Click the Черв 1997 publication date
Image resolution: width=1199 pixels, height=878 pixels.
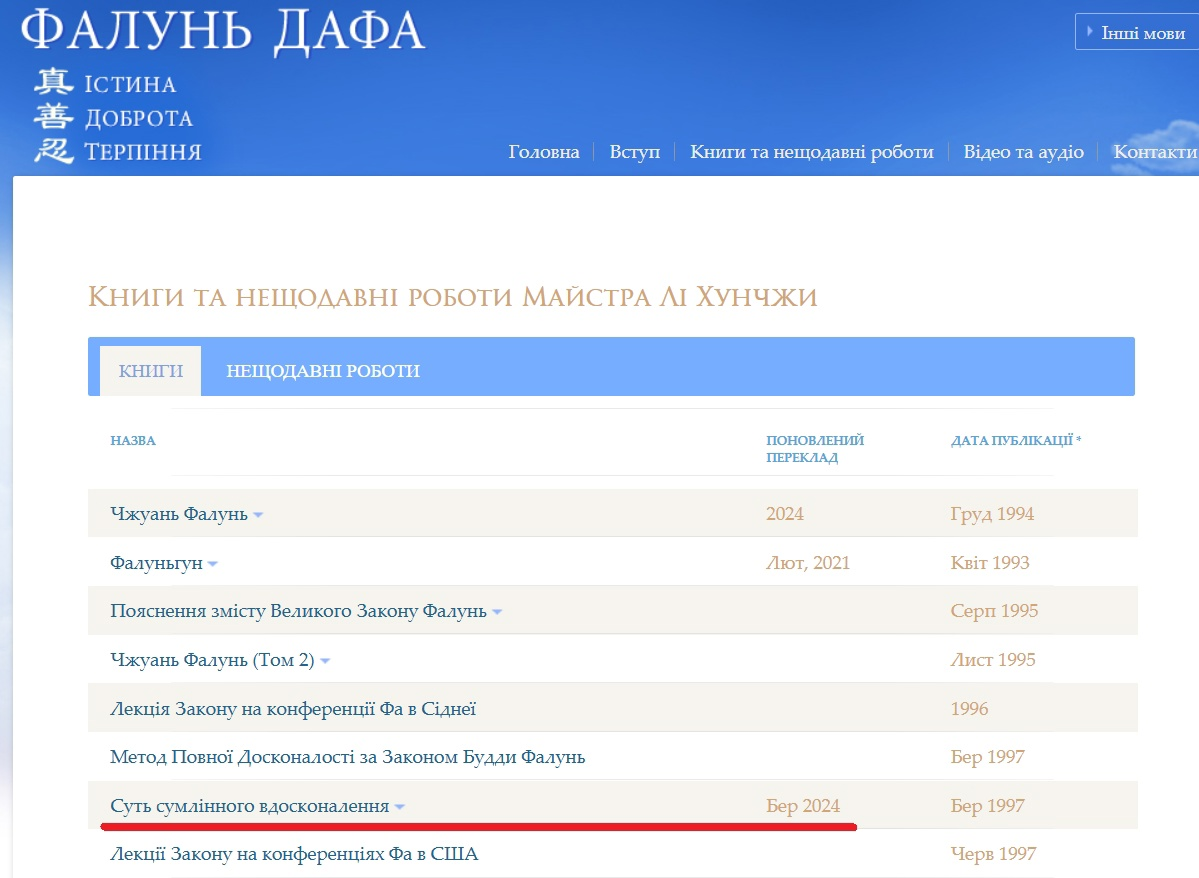993,854
